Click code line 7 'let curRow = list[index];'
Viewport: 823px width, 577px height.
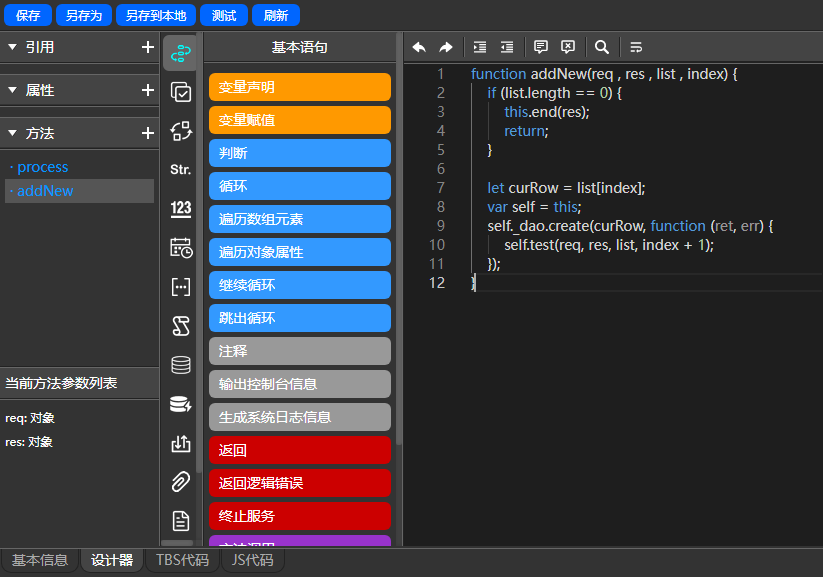[x=566, y=188]
